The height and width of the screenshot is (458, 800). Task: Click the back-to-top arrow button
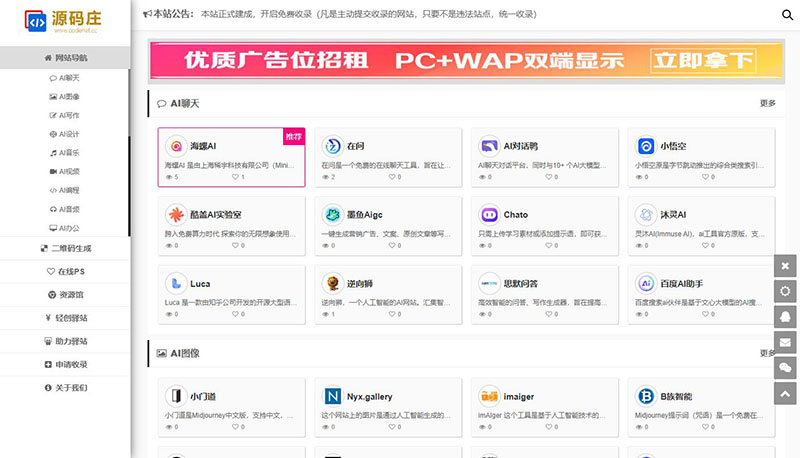coord(785,393)
